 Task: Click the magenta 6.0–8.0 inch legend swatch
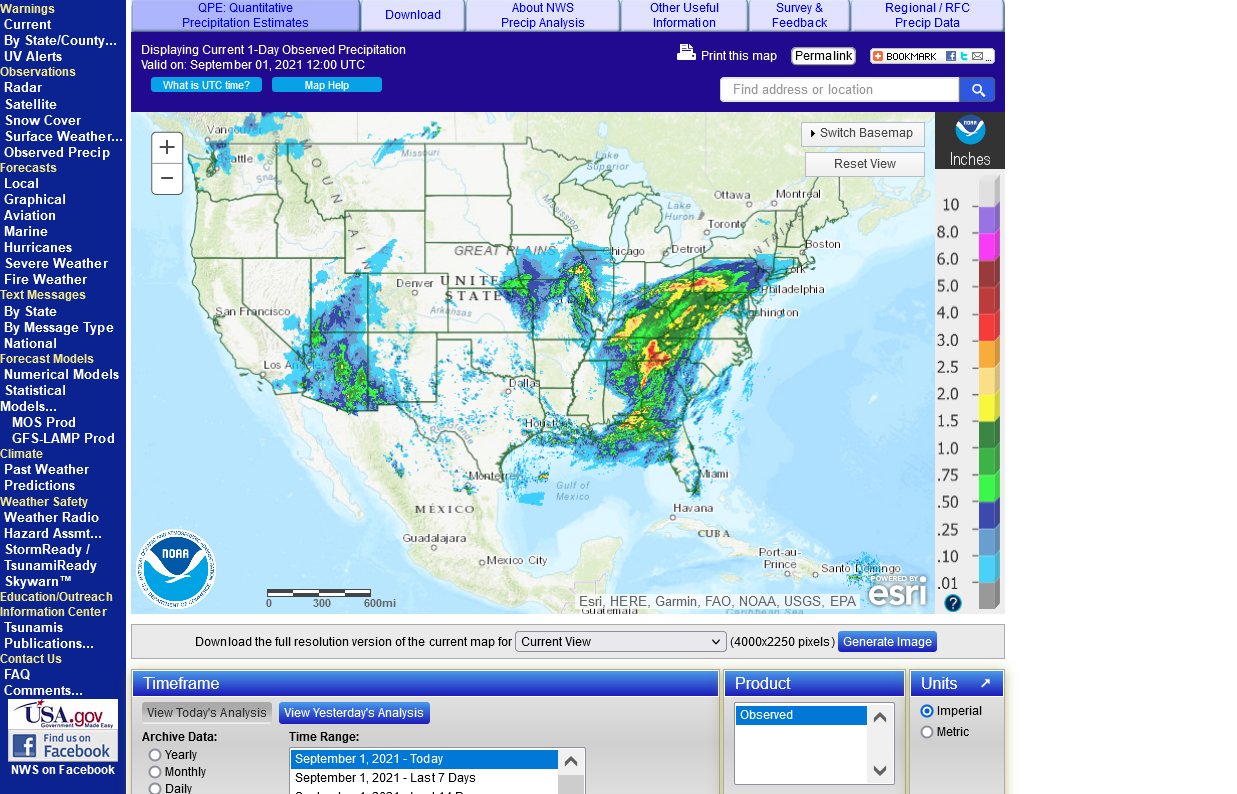point(989,246)
